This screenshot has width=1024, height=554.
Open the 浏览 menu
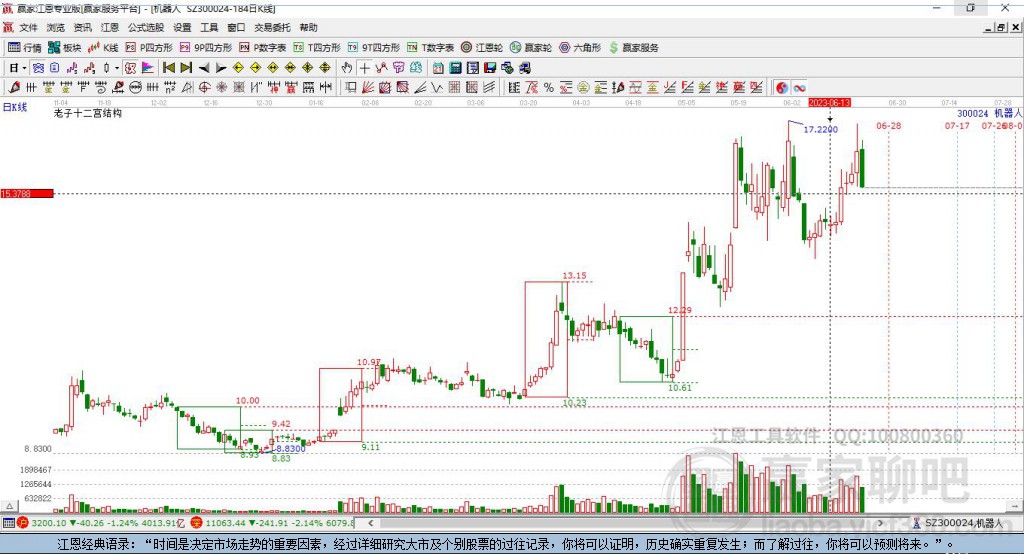click(56, 27)
